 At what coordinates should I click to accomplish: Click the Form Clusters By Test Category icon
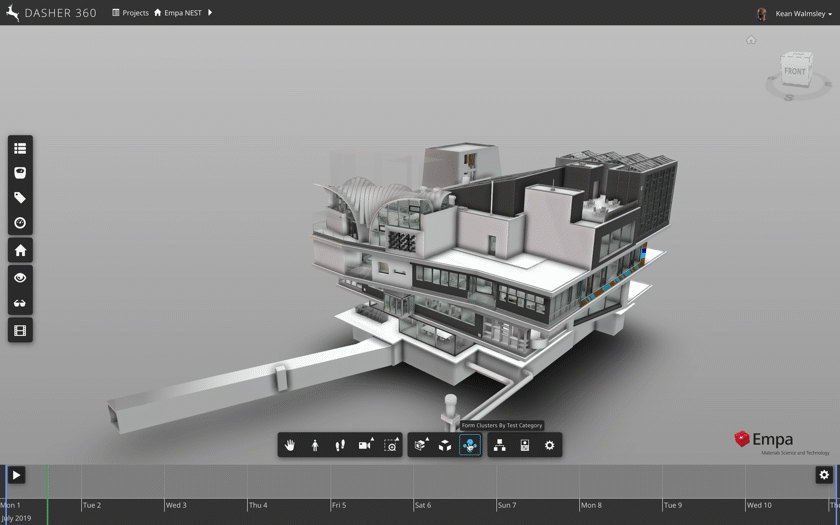pos(470,445)
